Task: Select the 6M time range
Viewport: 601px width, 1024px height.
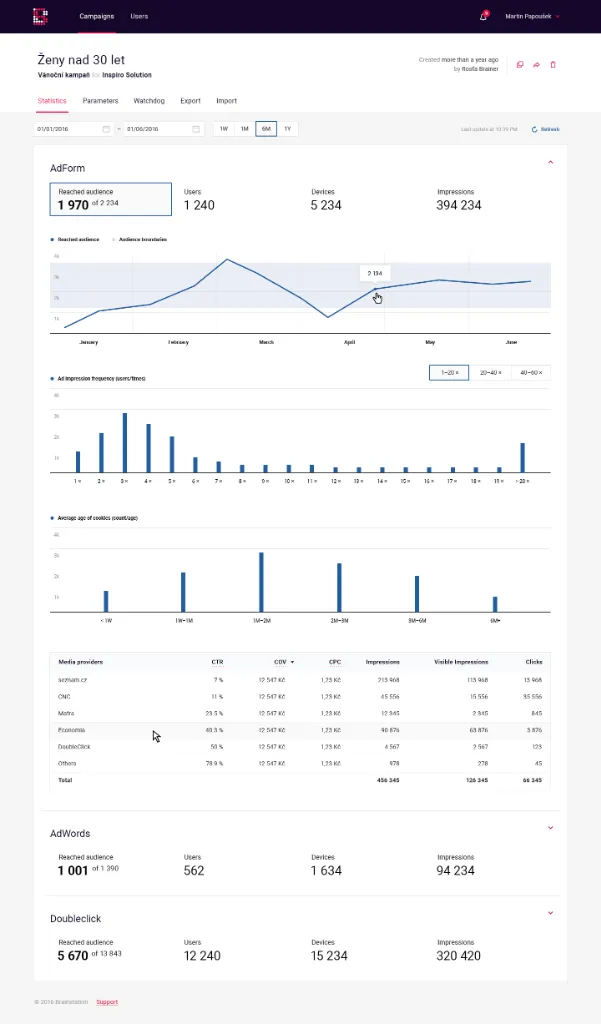Action: (x=266, y=129)
